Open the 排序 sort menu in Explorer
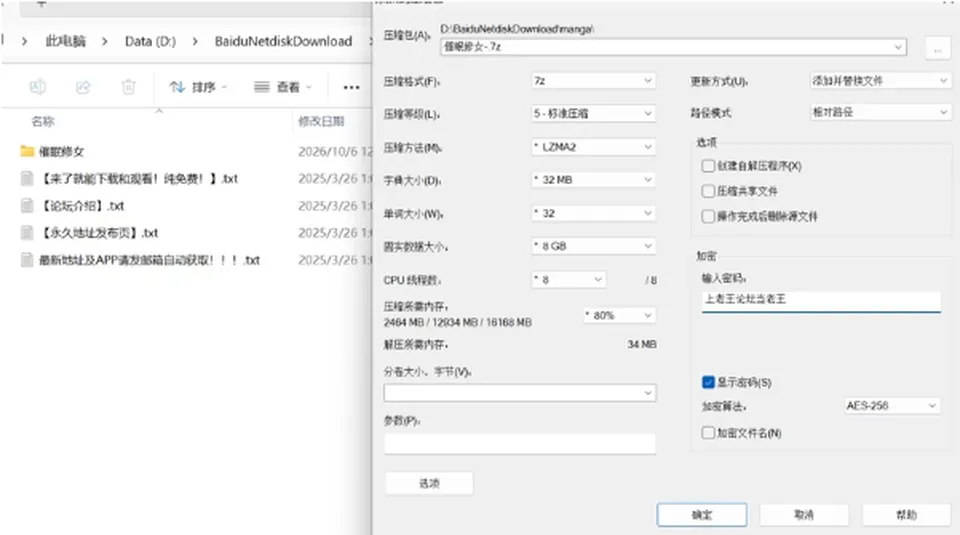Viewport: 960px width, 535px height. (198, 87)
